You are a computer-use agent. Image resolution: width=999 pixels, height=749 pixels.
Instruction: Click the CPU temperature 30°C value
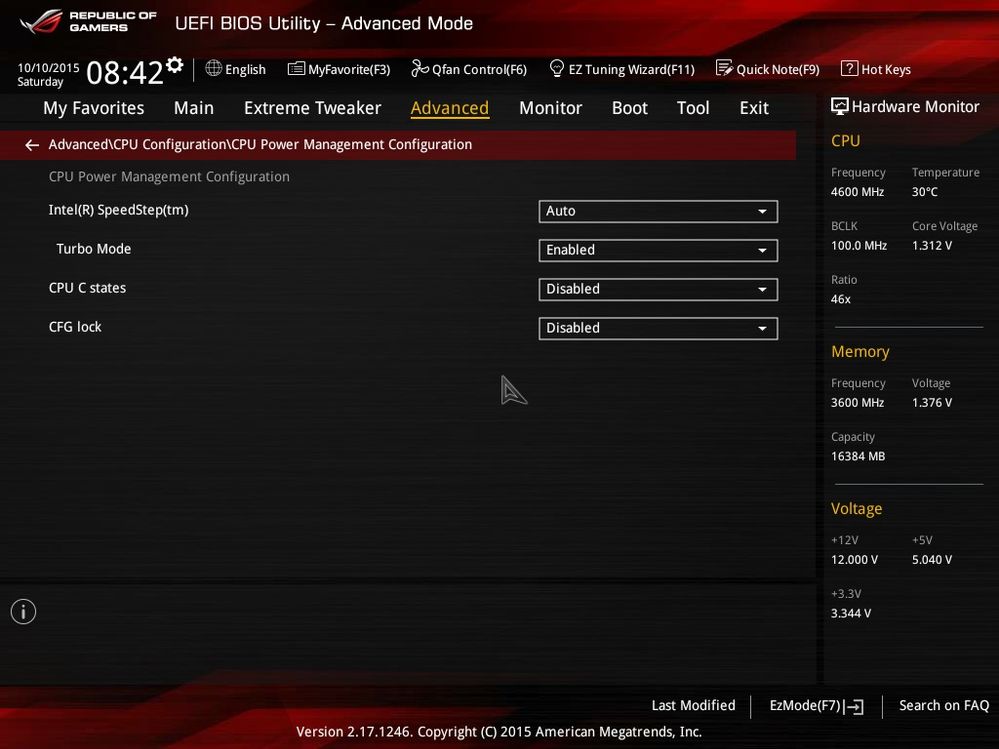(x=924, y=192)
